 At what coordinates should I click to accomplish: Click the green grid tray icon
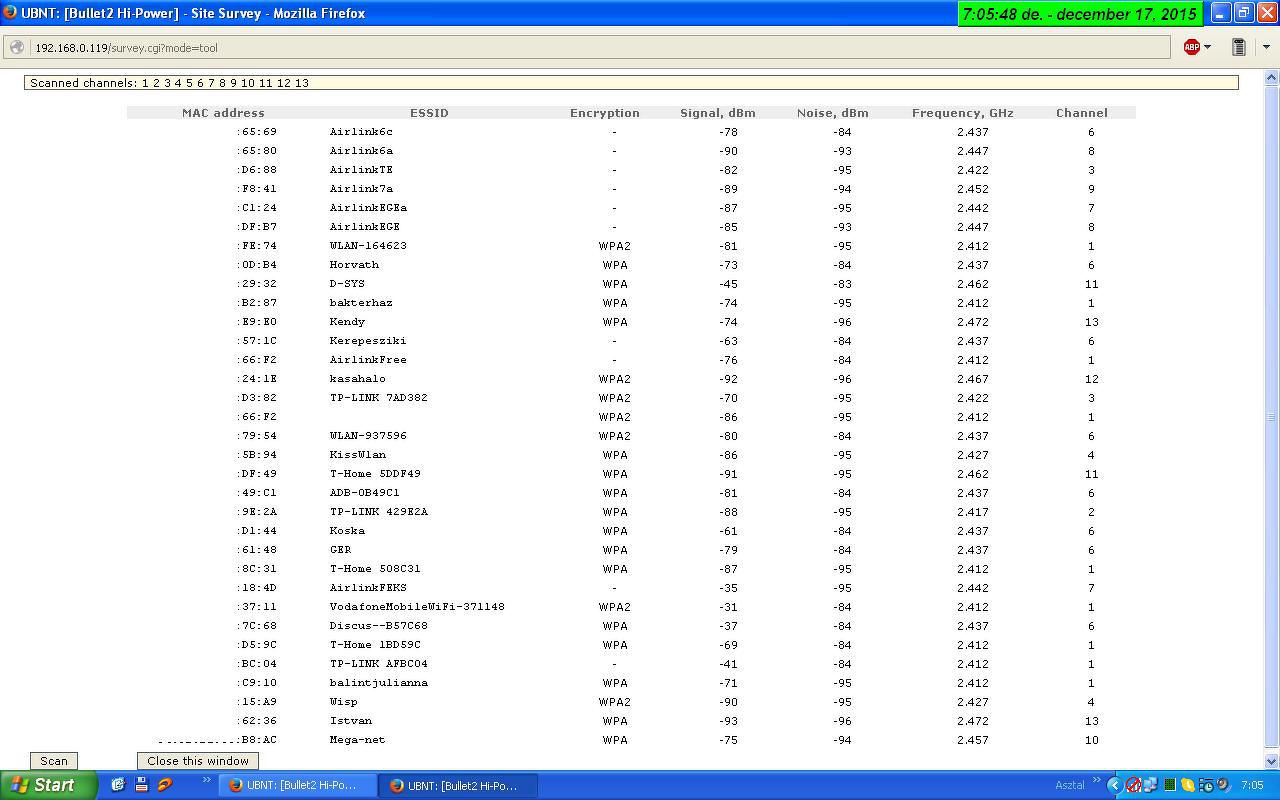point(1169,785)
